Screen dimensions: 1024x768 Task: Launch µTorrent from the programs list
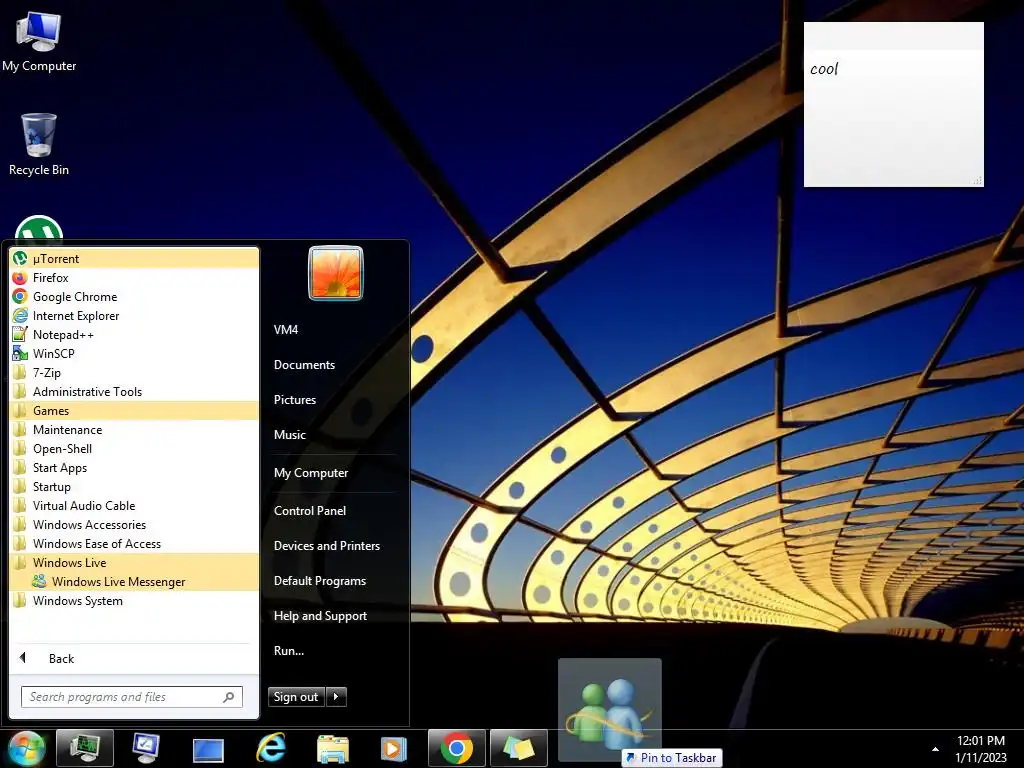point(135,259)
